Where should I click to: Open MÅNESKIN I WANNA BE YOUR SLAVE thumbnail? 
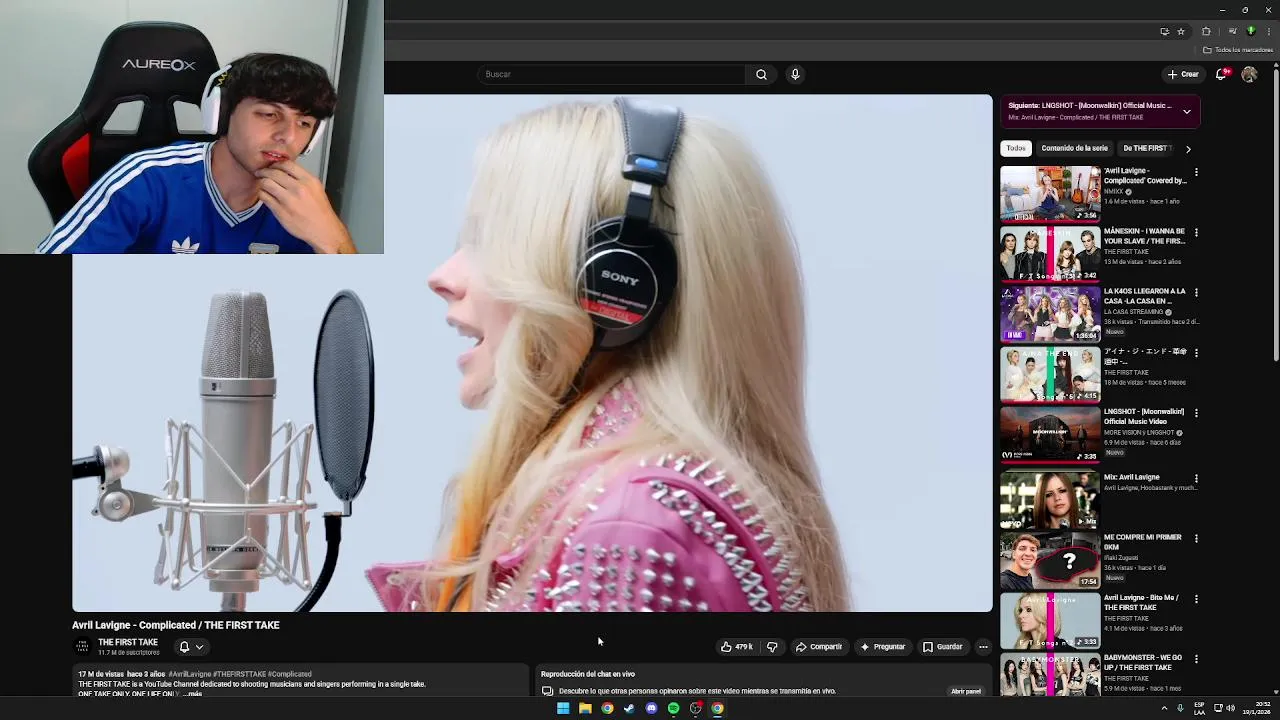coord(1050,253)
